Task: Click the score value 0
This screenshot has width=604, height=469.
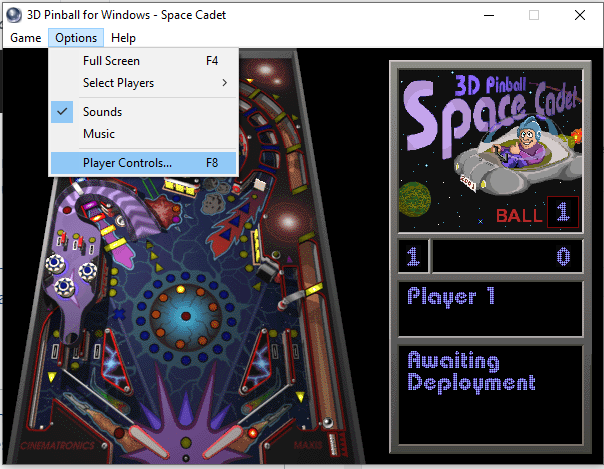Action: [563, 256]
